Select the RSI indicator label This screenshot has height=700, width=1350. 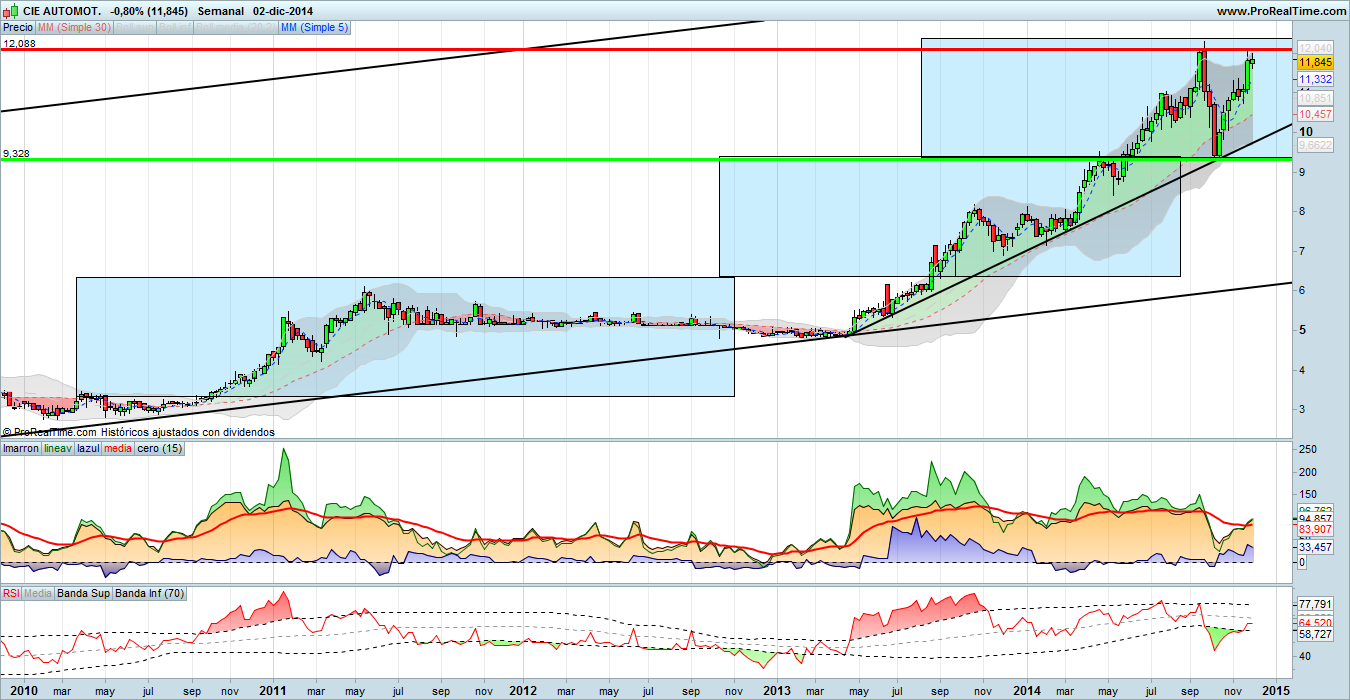pyautogui.click(x=11, y=593)
